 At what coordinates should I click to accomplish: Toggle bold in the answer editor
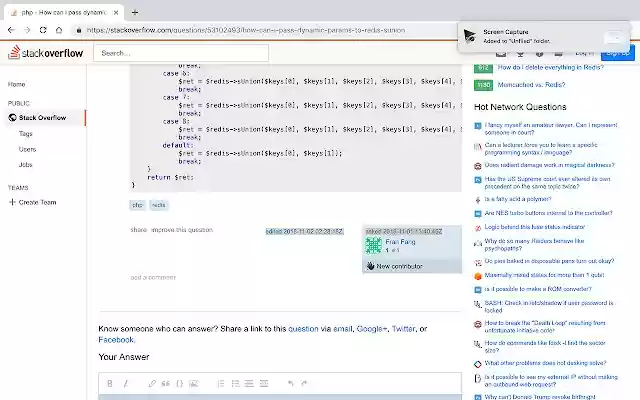110,383
